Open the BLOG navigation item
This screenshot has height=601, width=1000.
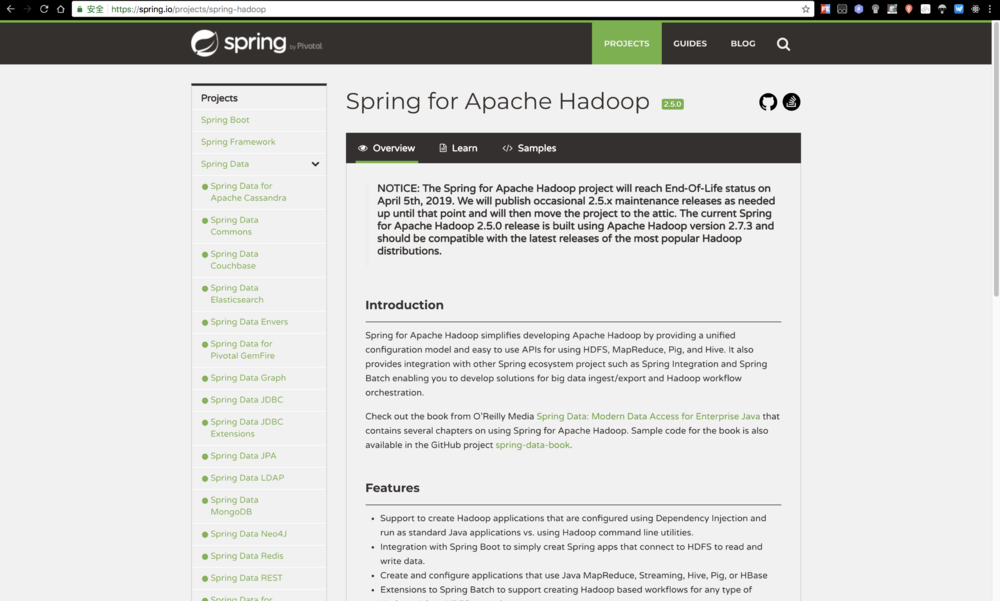click(743, 43)
